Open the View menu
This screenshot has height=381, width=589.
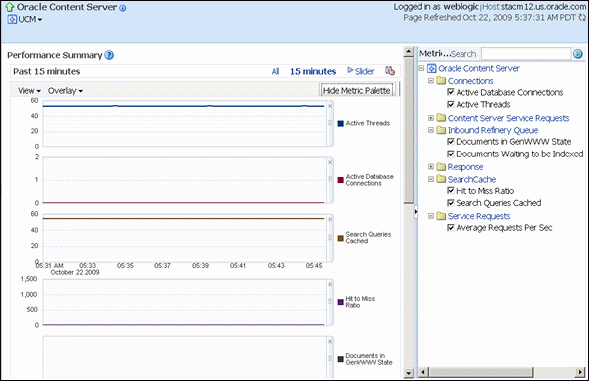point(29,91)
